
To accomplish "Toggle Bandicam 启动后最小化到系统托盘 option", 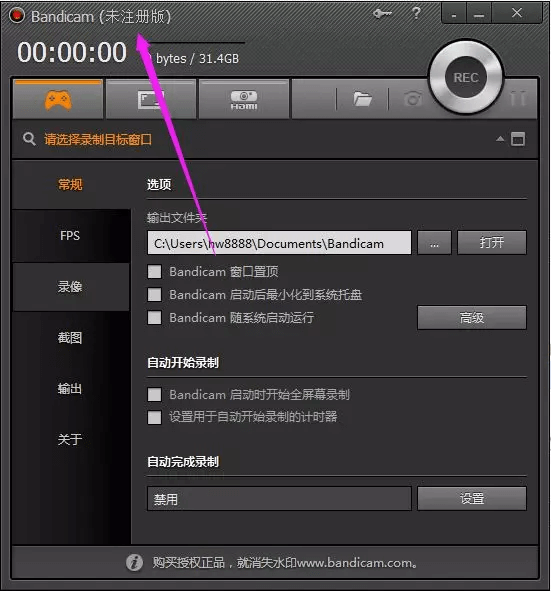I will coord(155,295).
